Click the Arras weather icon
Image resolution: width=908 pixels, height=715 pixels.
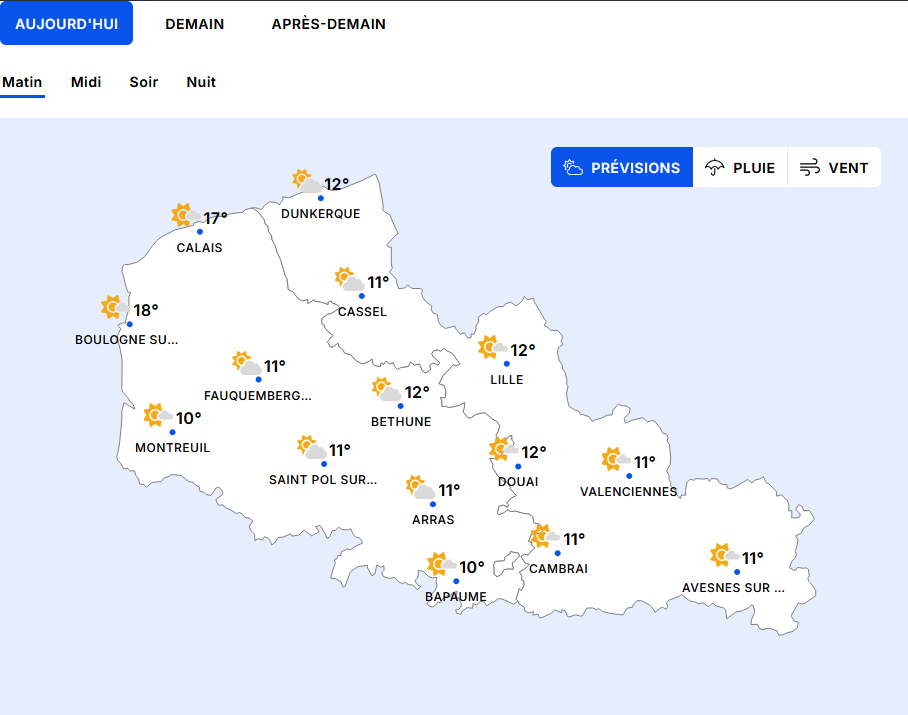coord(420,487)
